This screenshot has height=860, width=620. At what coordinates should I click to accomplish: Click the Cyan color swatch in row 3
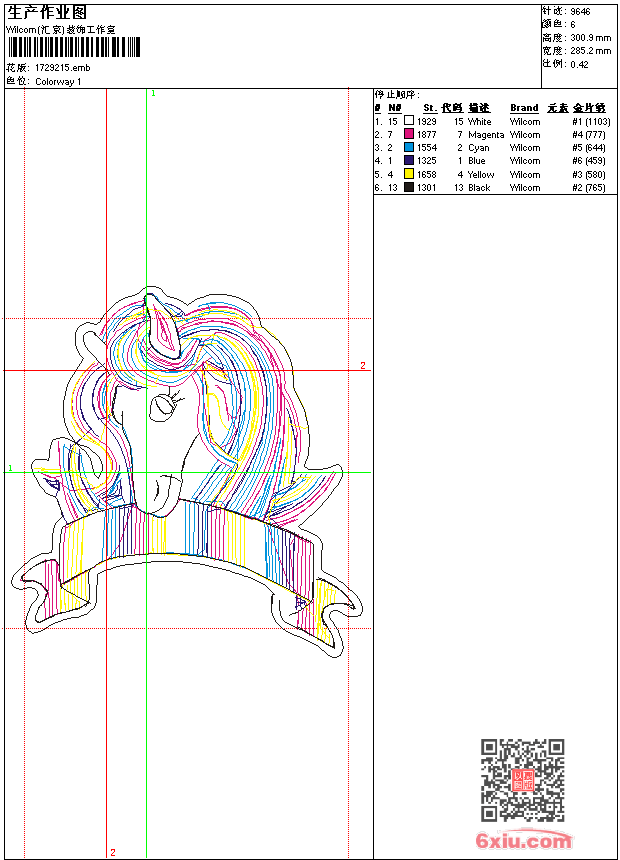tap(409, 147)
